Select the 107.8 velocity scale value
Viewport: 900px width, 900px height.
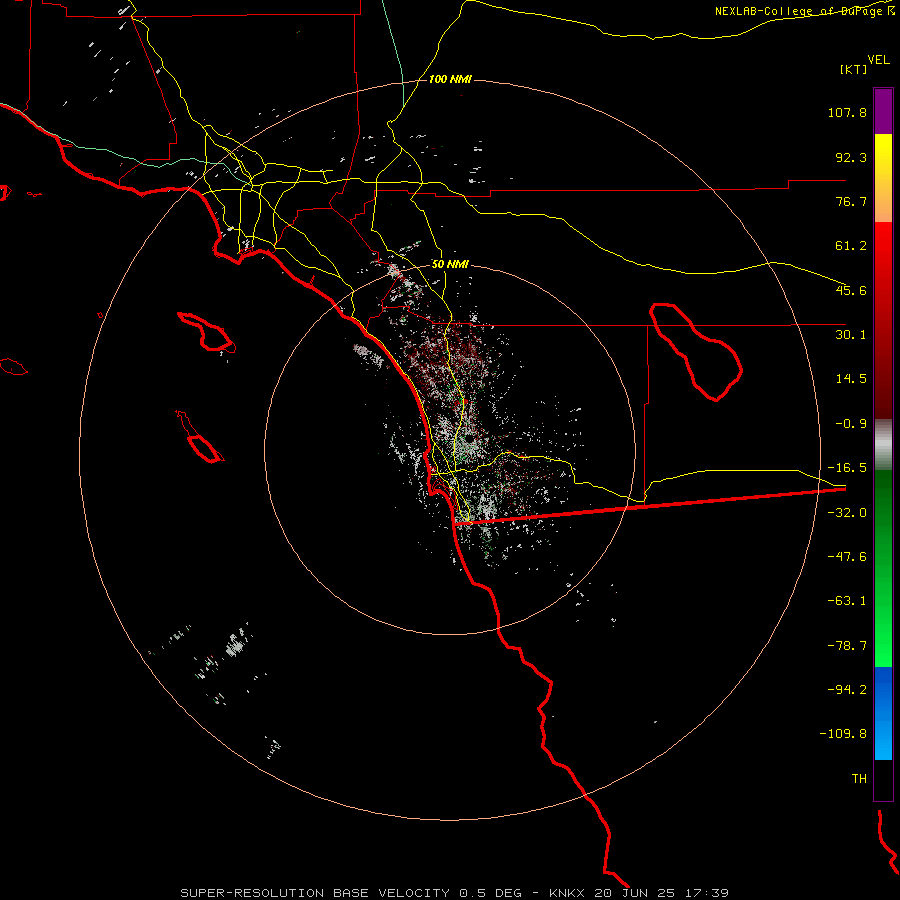[x=847, y=112]
